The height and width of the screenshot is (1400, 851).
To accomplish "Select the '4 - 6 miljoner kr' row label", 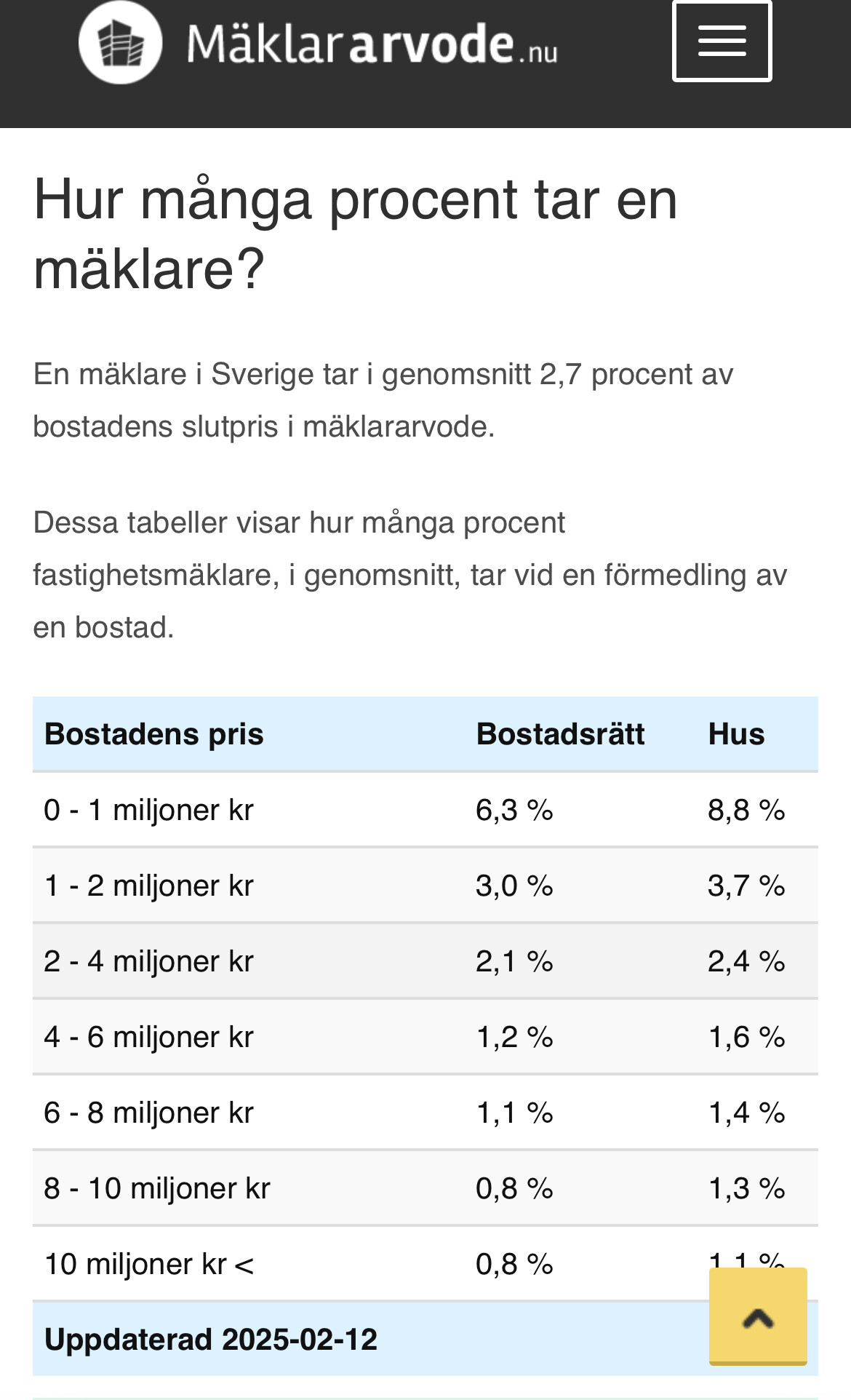I will [149, 1037].
